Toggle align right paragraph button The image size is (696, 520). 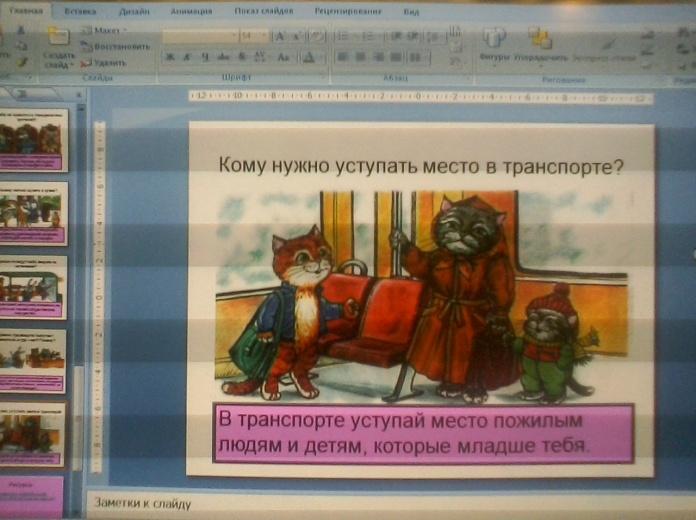tap(378, 57)
